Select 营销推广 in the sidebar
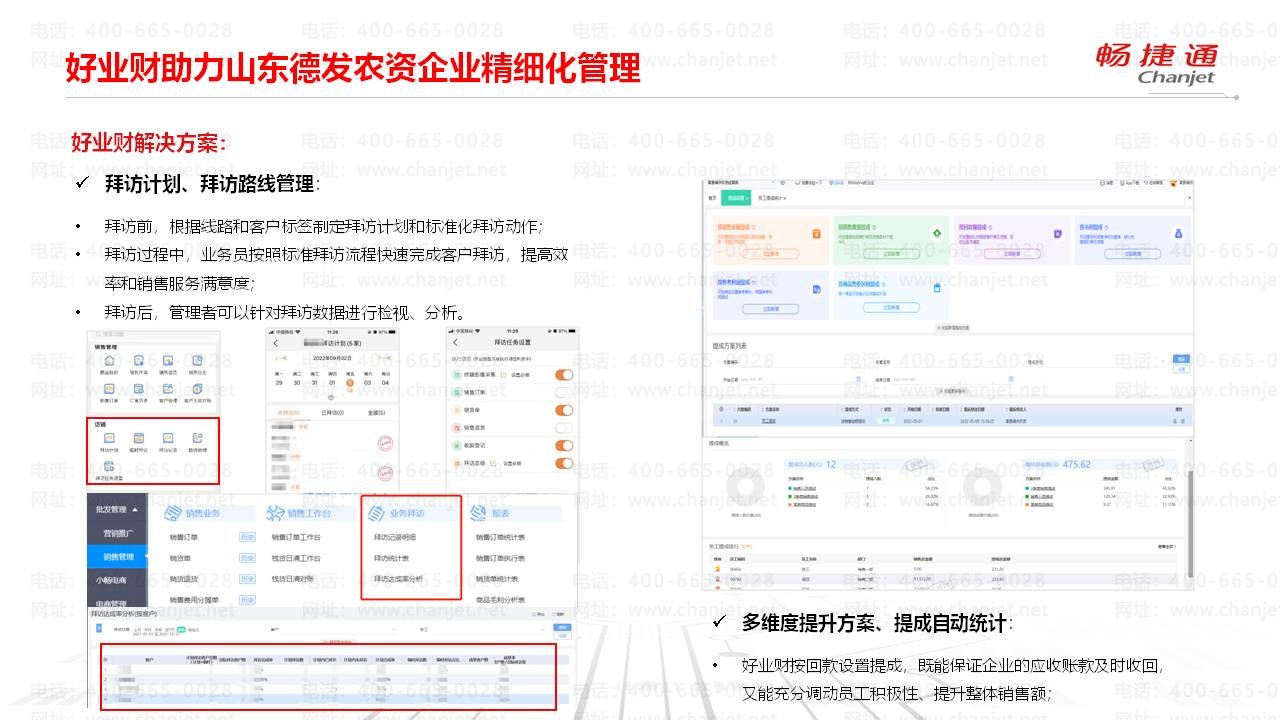 (119, 534)
